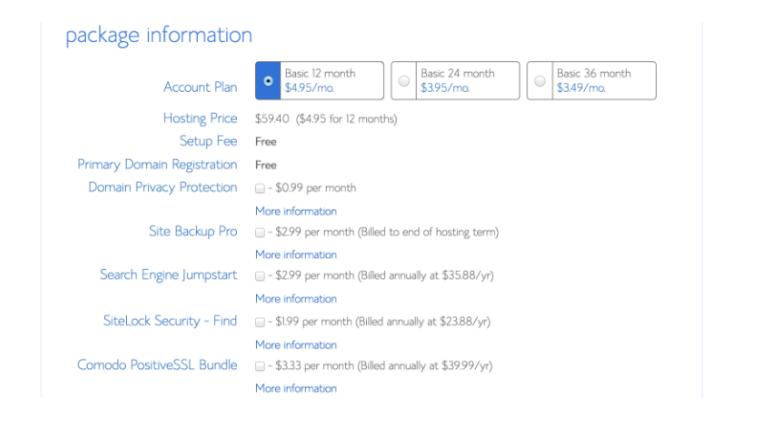760x436 pixels.
Task: Click the SiteLock Security - Find label
Action: coord(170,321)
